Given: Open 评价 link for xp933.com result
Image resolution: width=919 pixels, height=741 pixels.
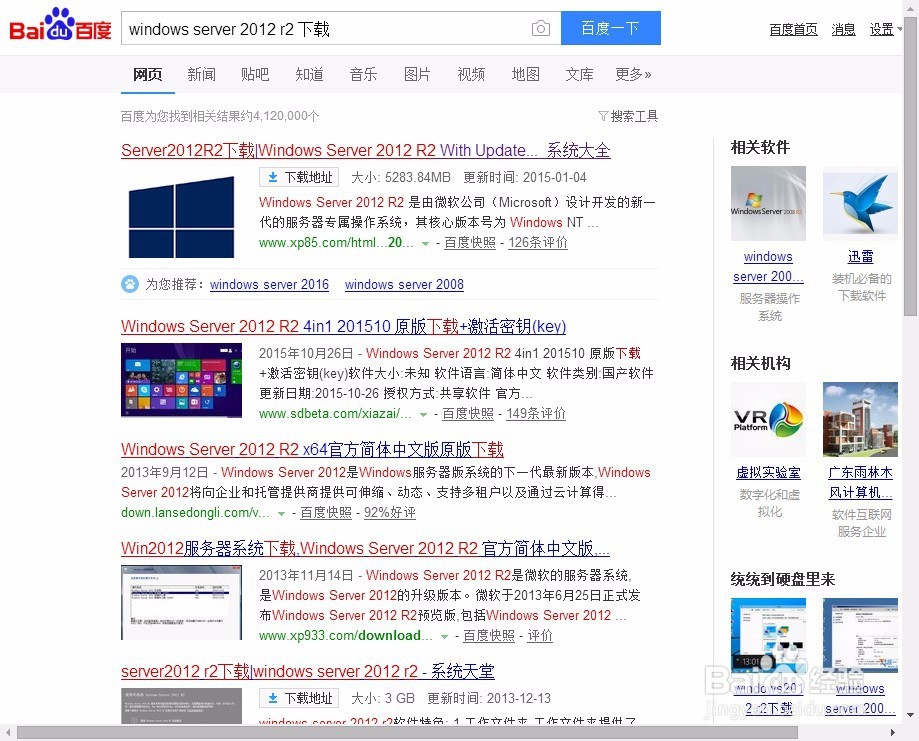Looking at the screenshot, I should (x=540, y=636).
